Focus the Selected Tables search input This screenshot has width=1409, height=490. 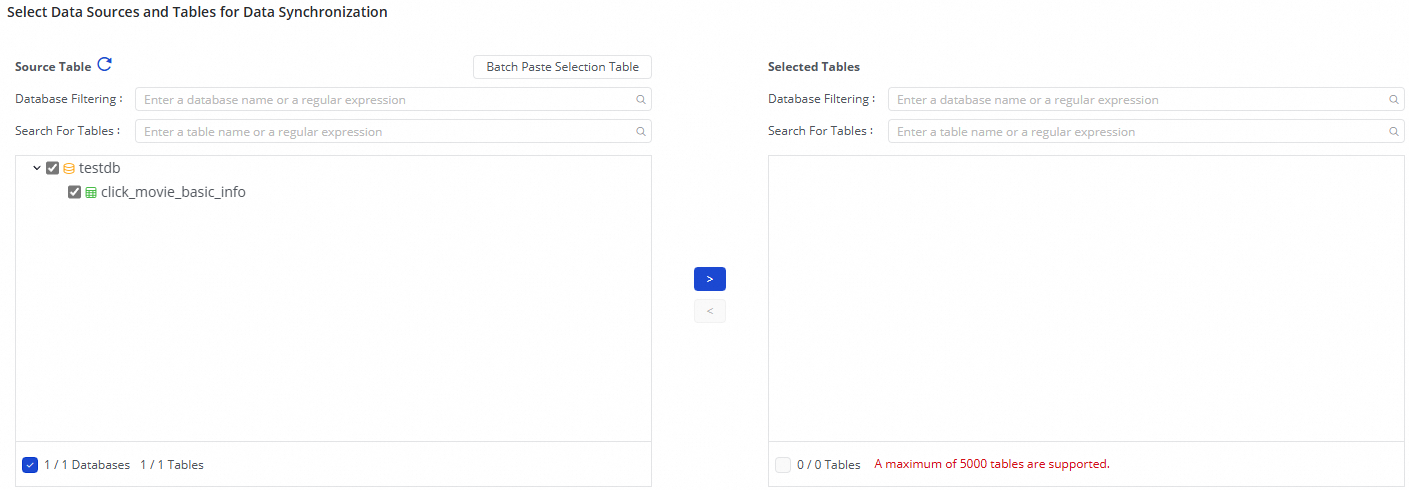tap(1140, 132)
